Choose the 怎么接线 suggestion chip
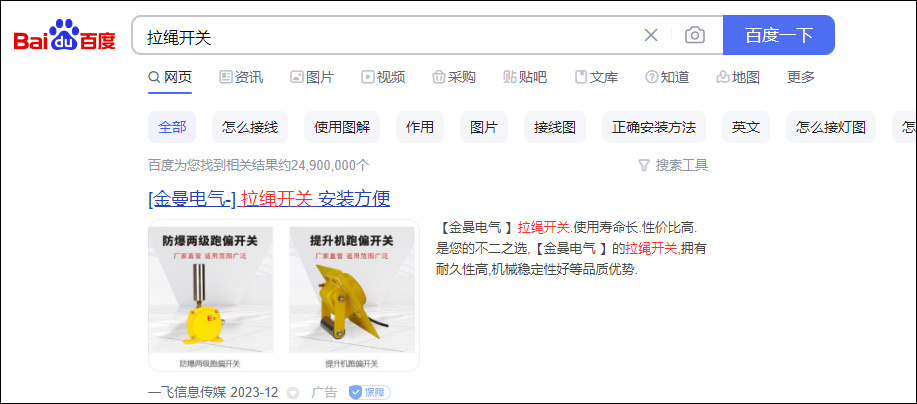The height and width of the screenshot is (404, 917). coord(250,127)
